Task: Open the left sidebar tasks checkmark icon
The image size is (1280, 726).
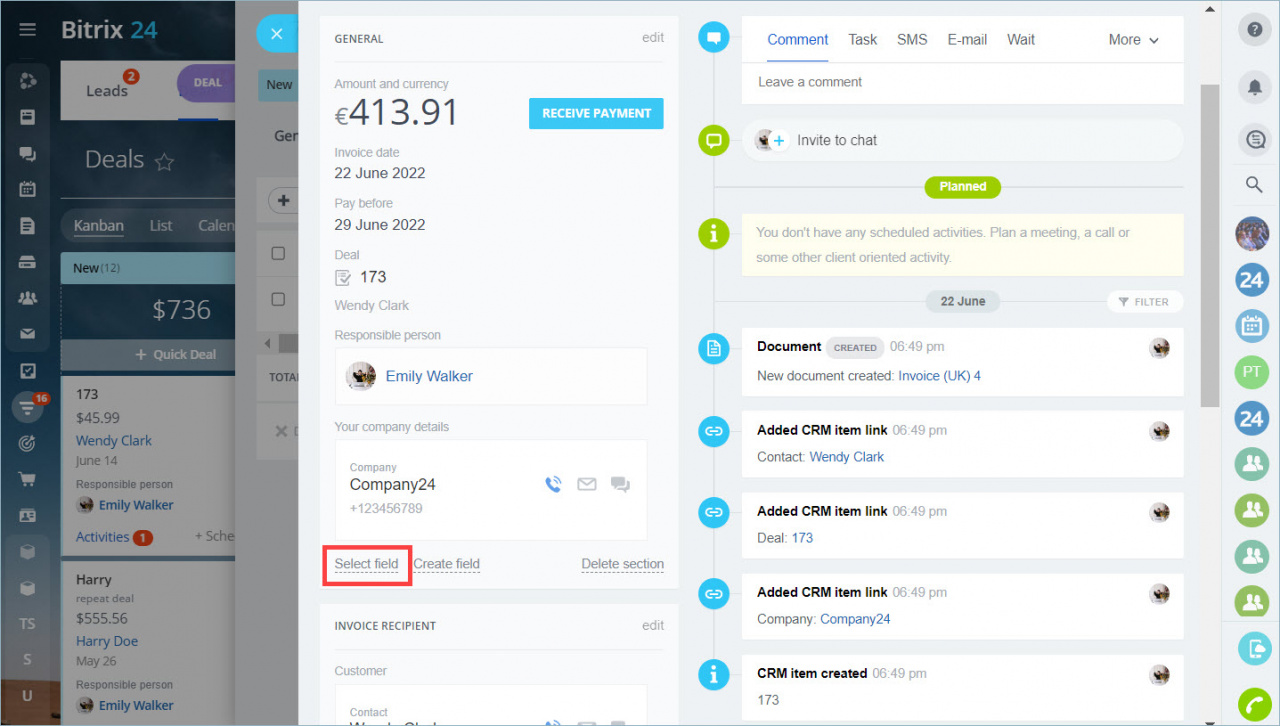Action: 28,371
